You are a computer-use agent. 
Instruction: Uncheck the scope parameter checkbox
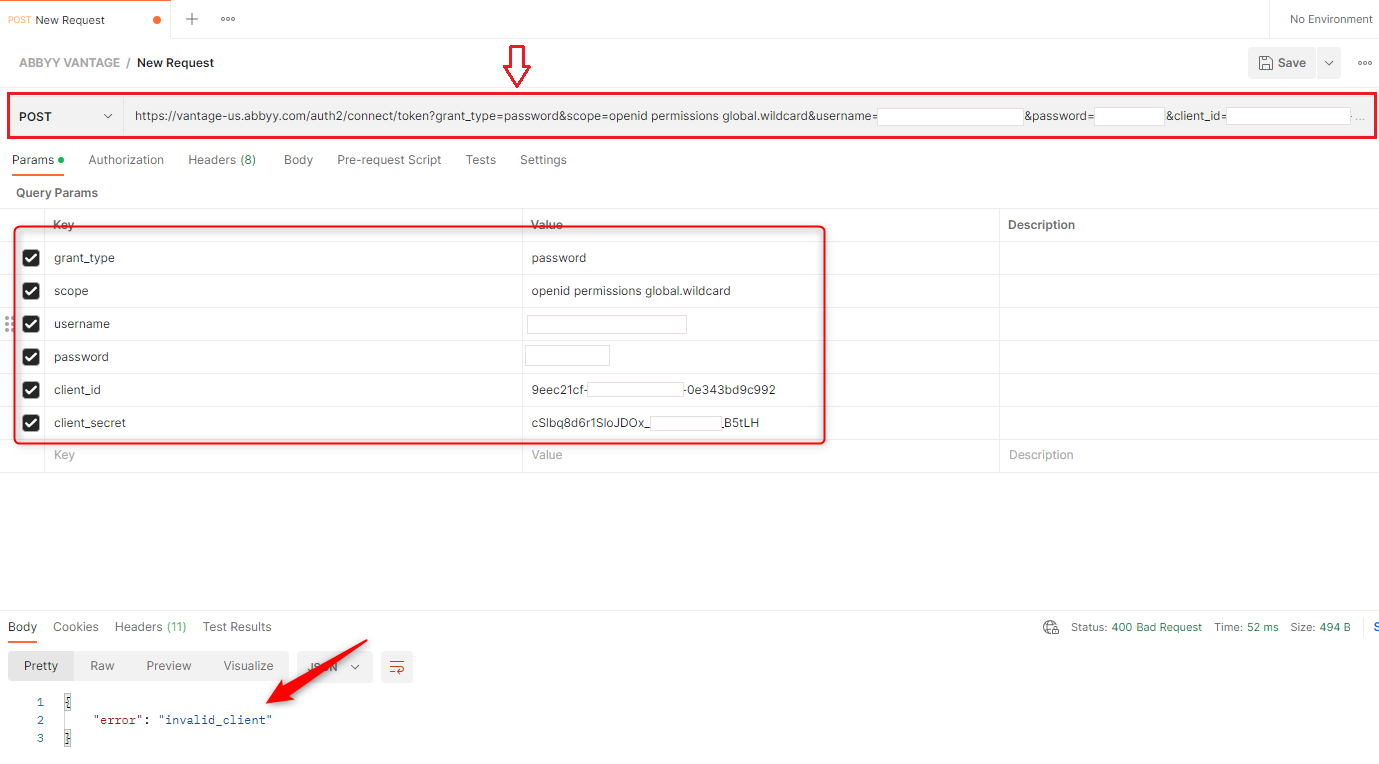click(31, 291)
